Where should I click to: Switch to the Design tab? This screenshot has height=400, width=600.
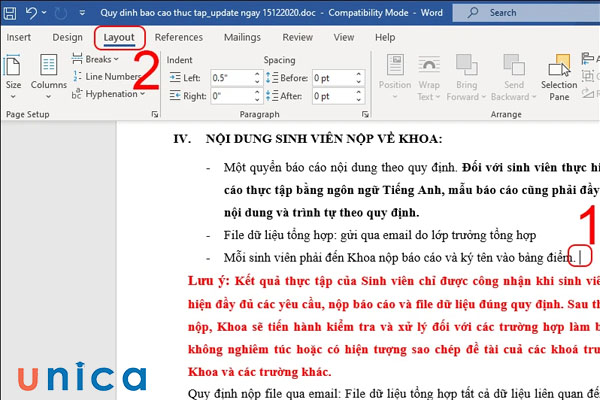click(x=67, y=38)
